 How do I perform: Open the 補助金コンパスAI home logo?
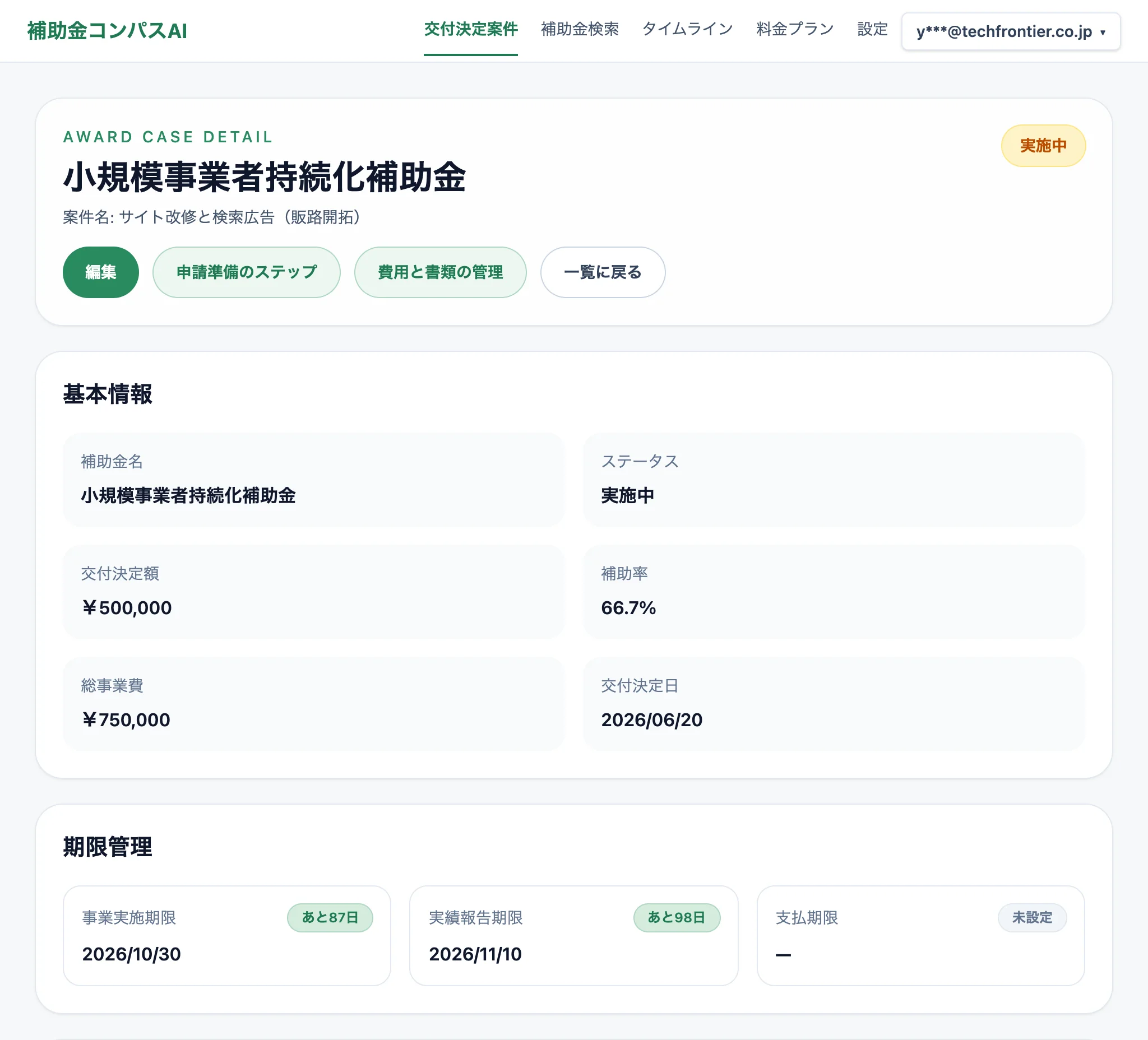(107, 31)
